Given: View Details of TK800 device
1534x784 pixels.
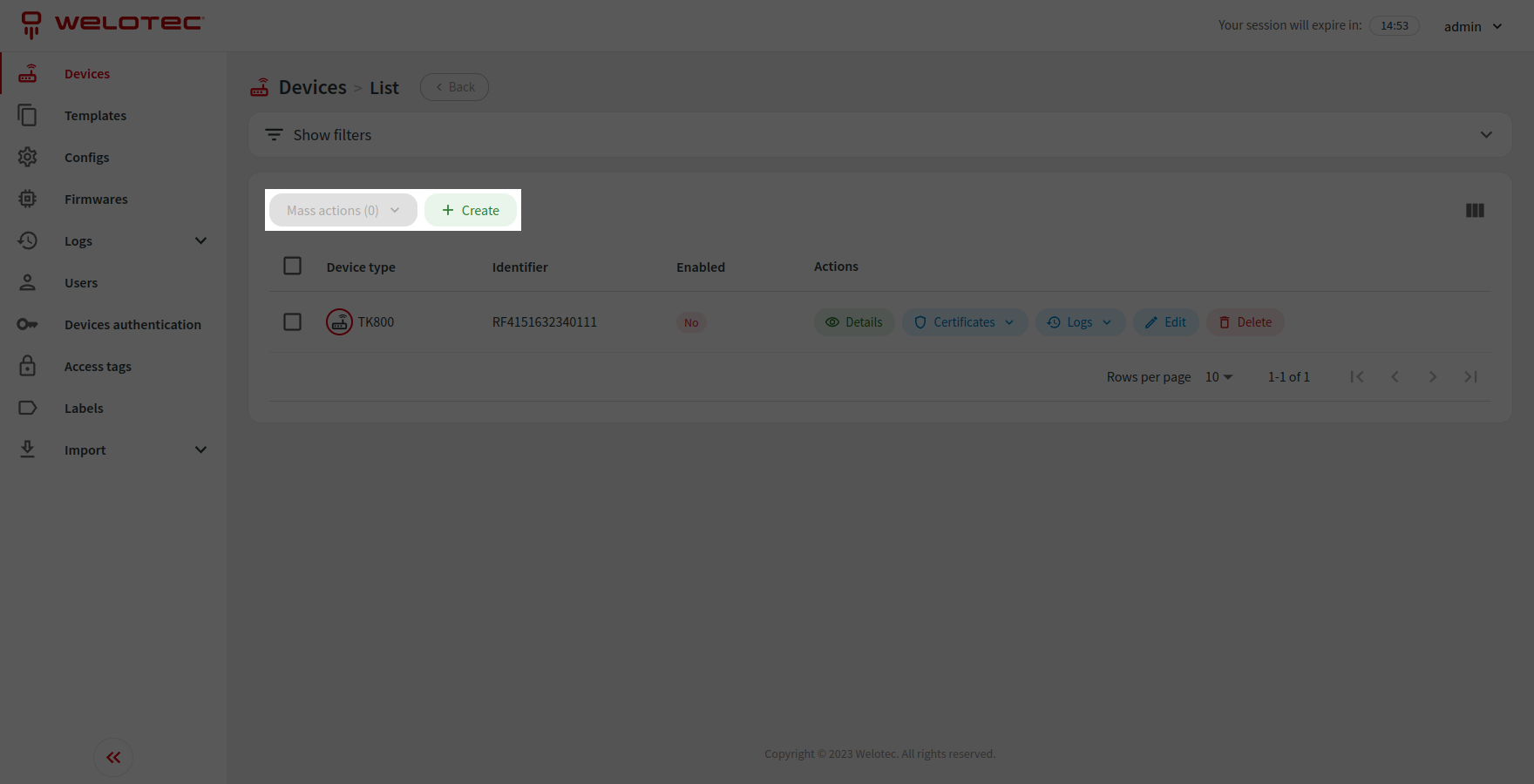Looking at the screenshot, I should (854, 322).
